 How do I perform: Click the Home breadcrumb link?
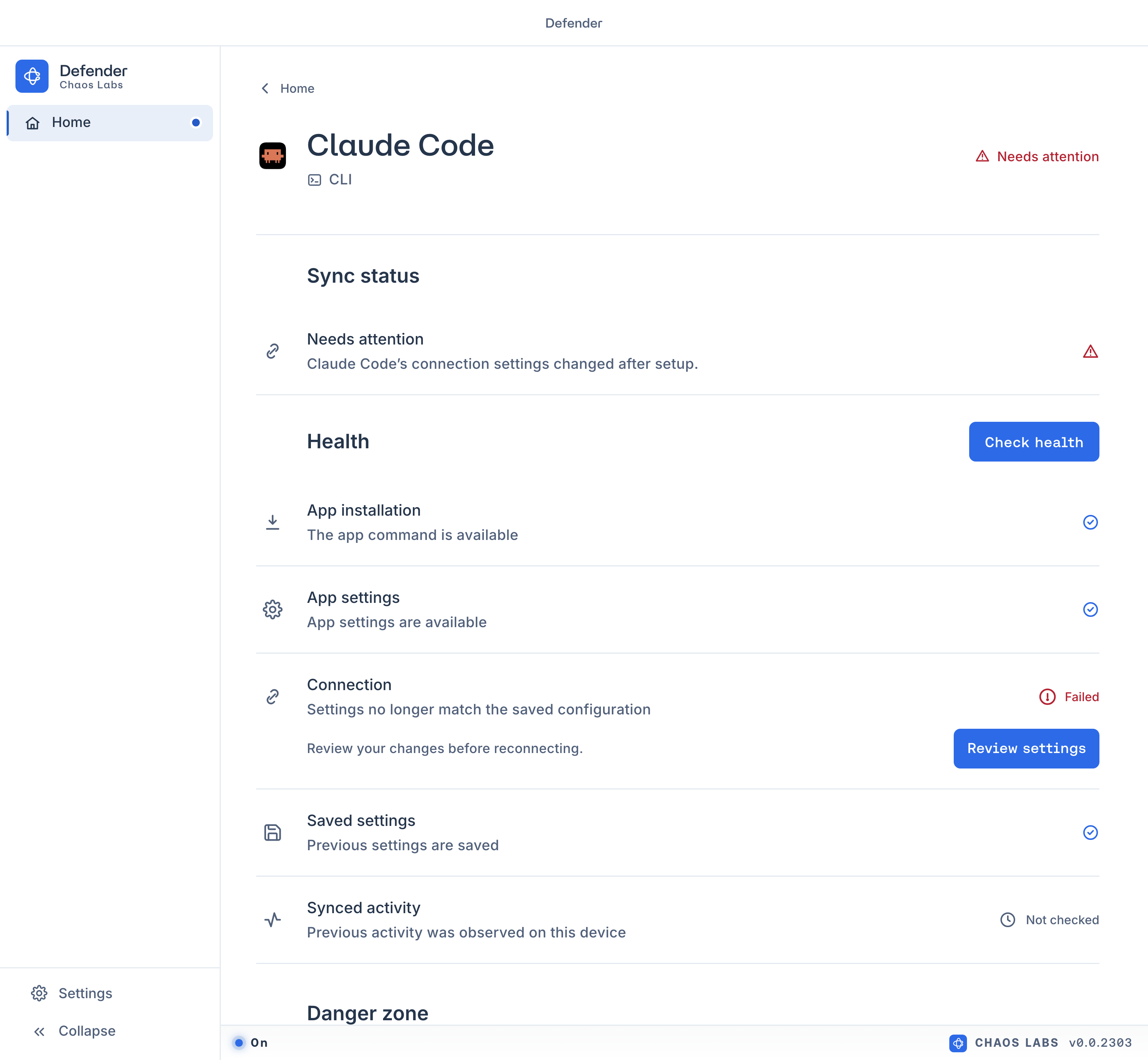click(297, 88)
